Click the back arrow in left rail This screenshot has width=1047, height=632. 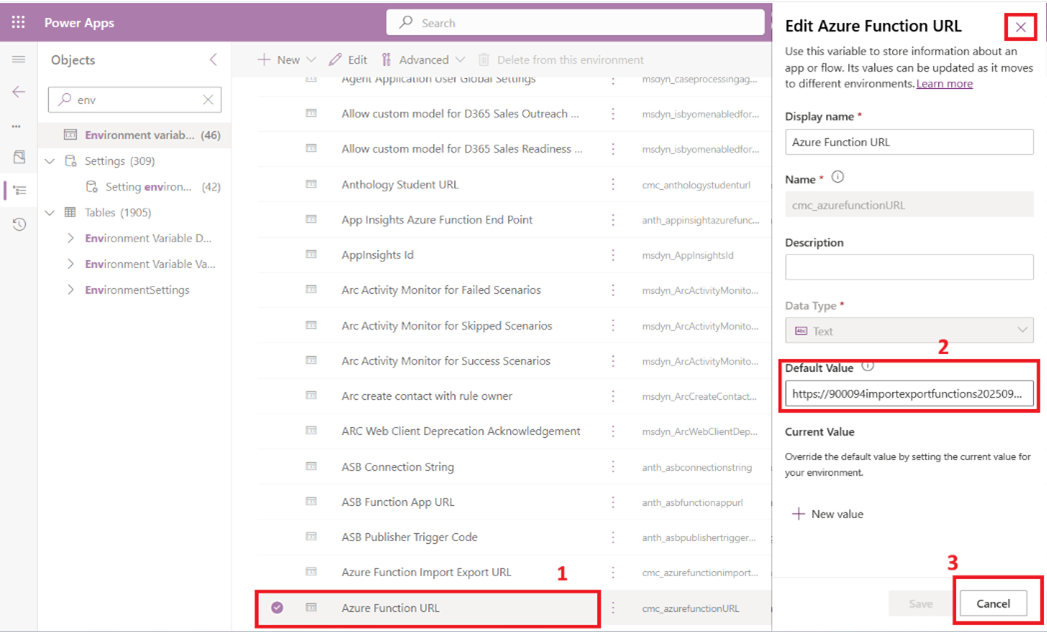click(18, 92)
